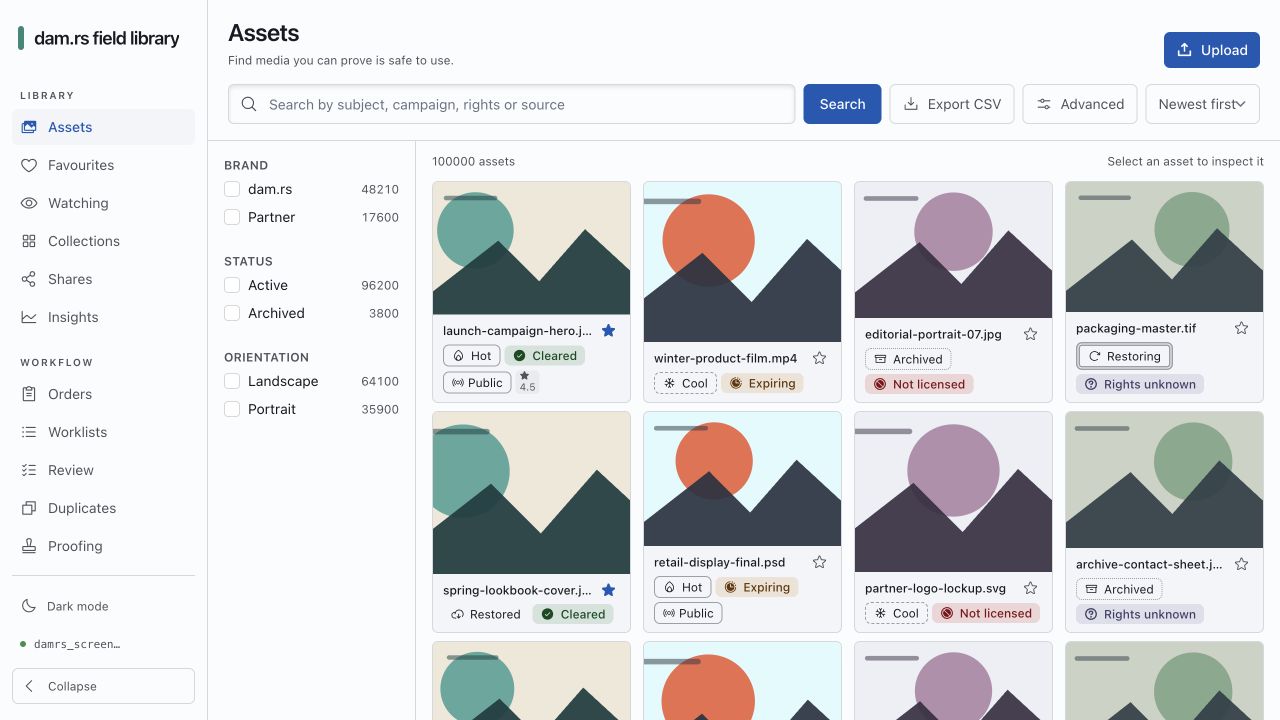The height and width of the screenshot is (720, 1280).
Task: Click the Hot tag on launch-campaign-hero
Action: (471, 355)
